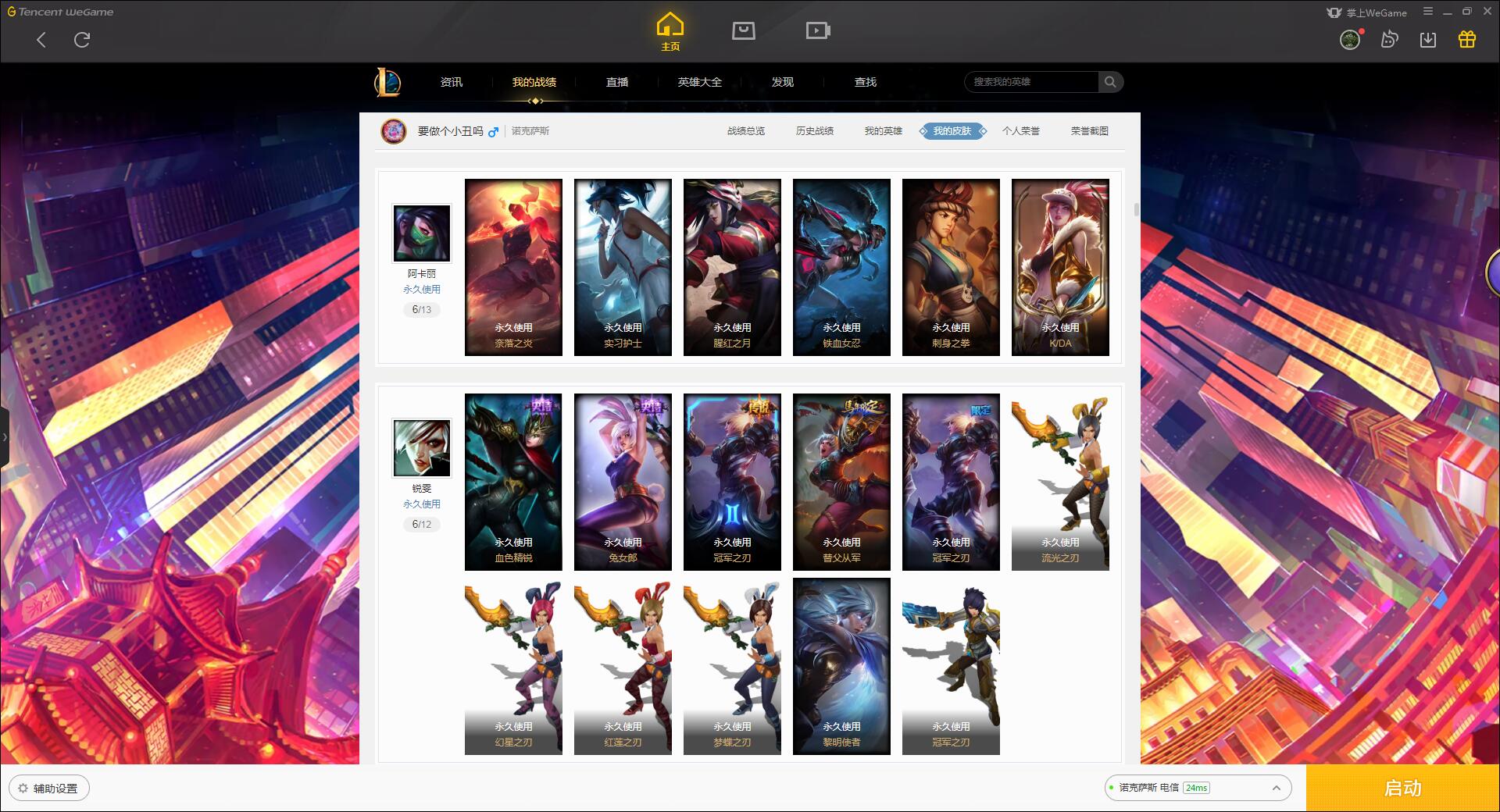Click the Tencent WeGame logo
1500x812 pixels.
[60, 12]
